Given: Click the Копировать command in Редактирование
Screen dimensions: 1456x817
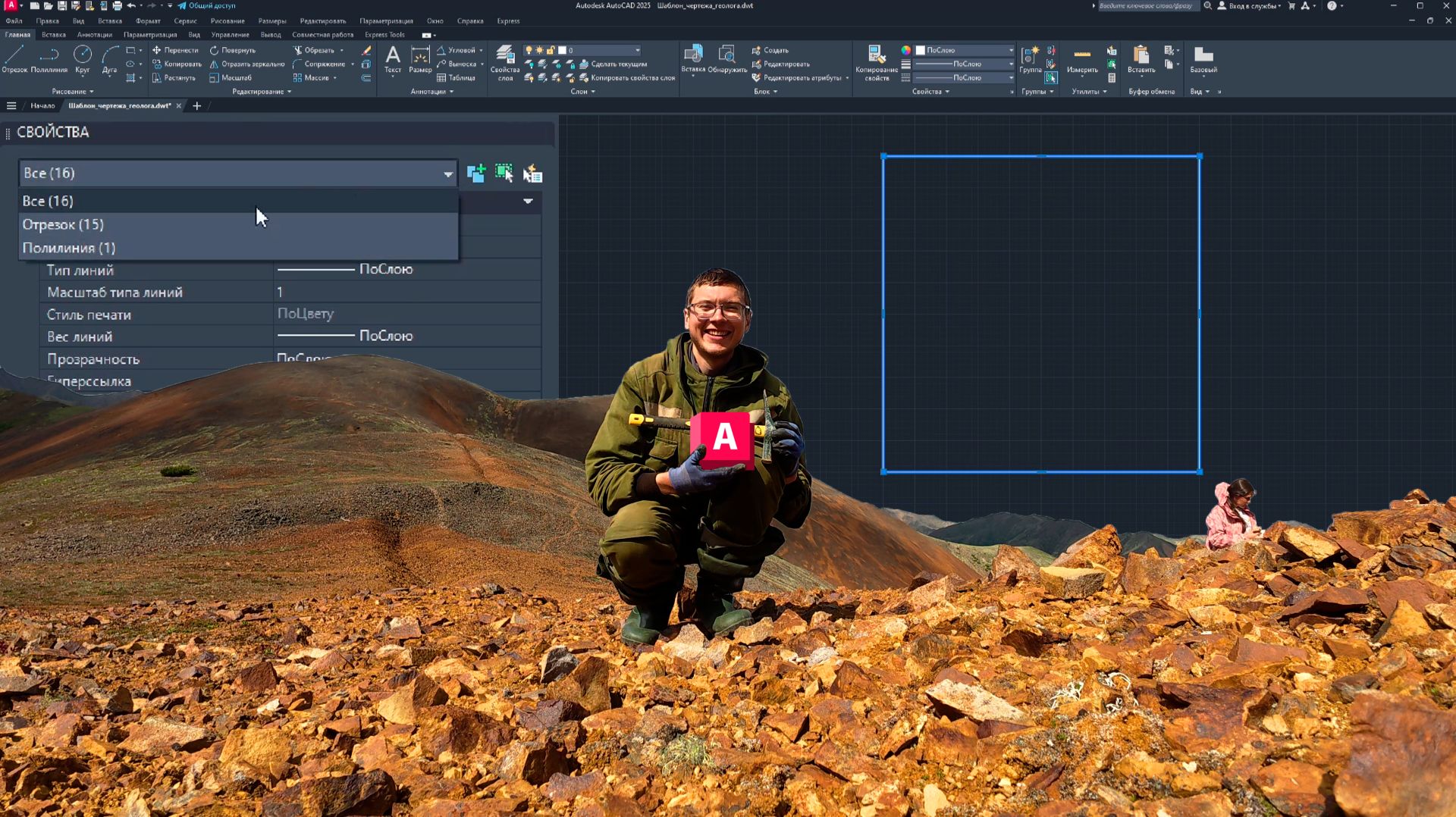Looking at the screenshot, I should click(x=177, y=64).
